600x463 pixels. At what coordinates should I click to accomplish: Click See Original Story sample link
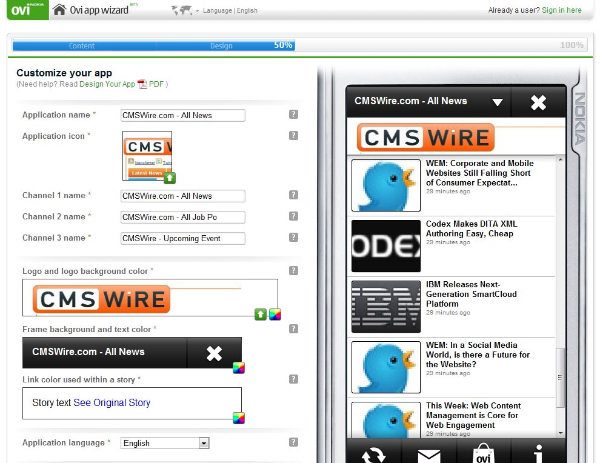[112, 403]
